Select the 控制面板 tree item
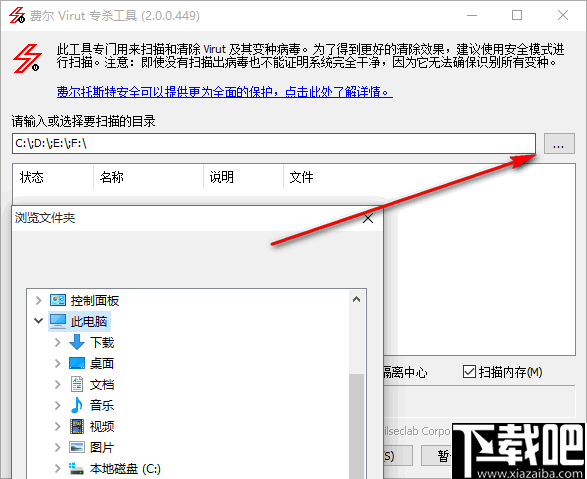The width and height of the screenshot is (587, 479). [95, 300]
